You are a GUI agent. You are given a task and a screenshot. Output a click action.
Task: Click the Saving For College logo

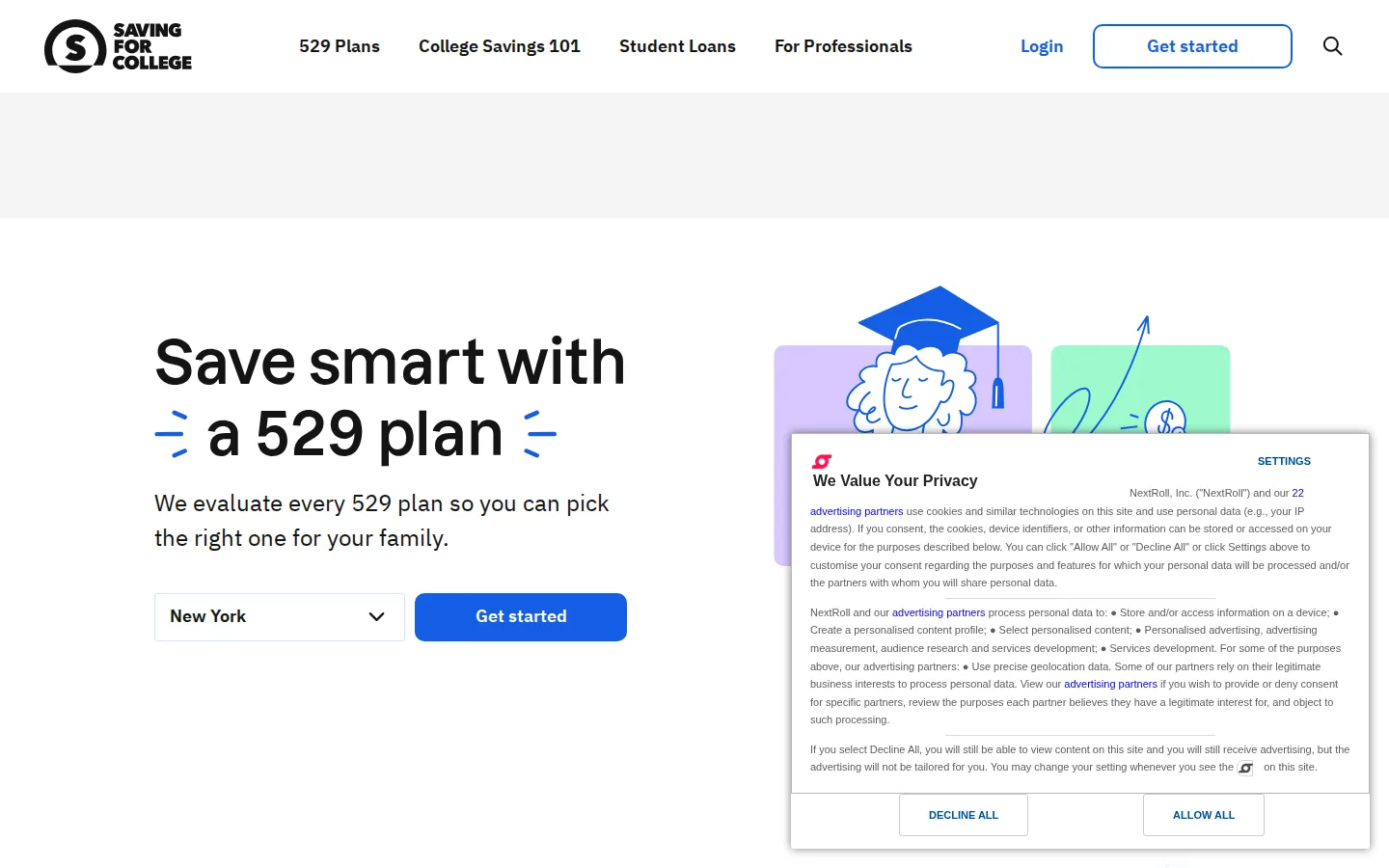coord(118,46)
